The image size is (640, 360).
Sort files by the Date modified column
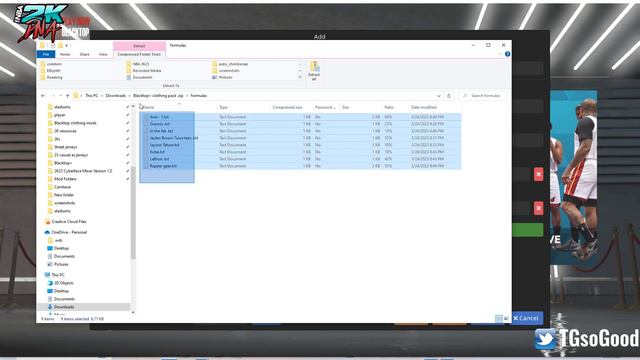coord(424,107)
